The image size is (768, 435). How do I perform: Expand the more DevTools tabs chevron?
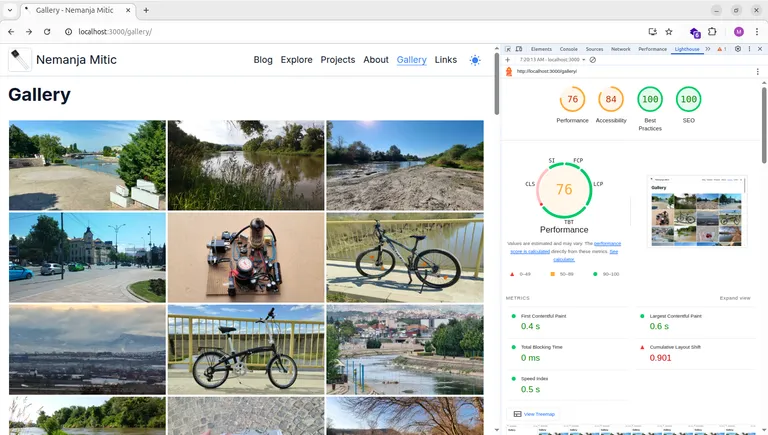click(708, 49)
